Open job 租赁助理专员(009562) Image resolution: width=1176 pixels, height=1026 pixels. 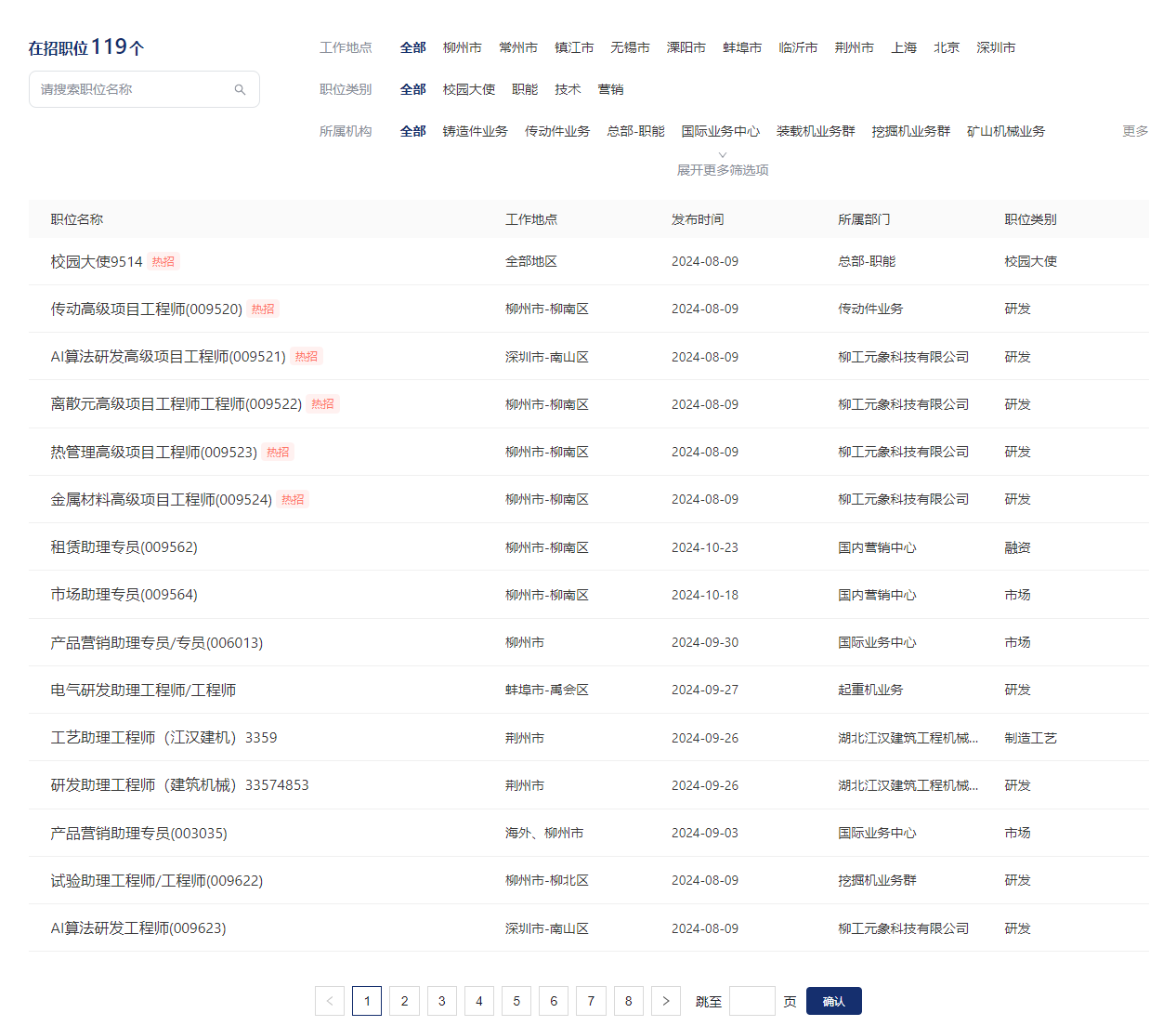click(124, 547)
